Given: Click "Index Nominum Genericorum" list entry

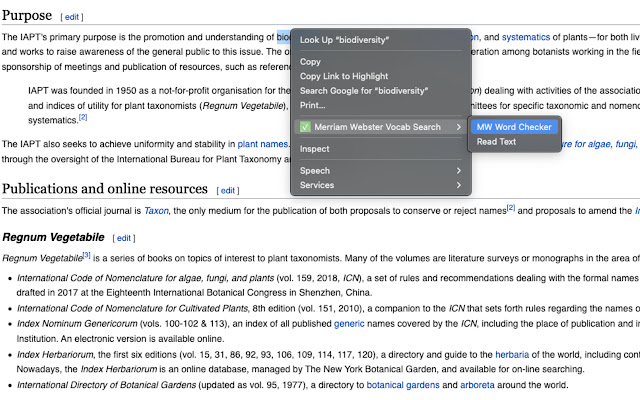Looking at the screenshot, I should (77, 324).
